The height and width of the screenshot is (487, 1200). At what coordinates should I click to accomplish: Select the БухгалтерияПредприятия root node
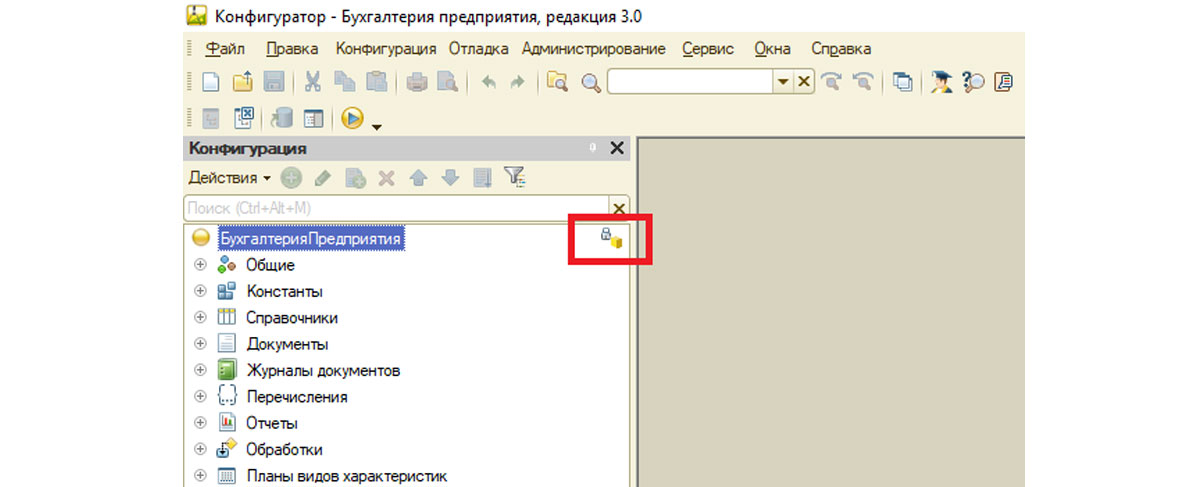[x=310, y=239]
